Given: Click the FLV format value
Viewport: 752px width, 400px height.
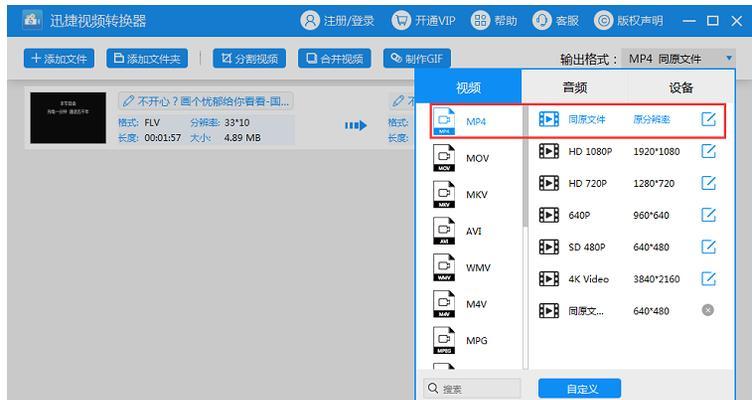Looking at the screenshot, I should click(x=152, y=123).
